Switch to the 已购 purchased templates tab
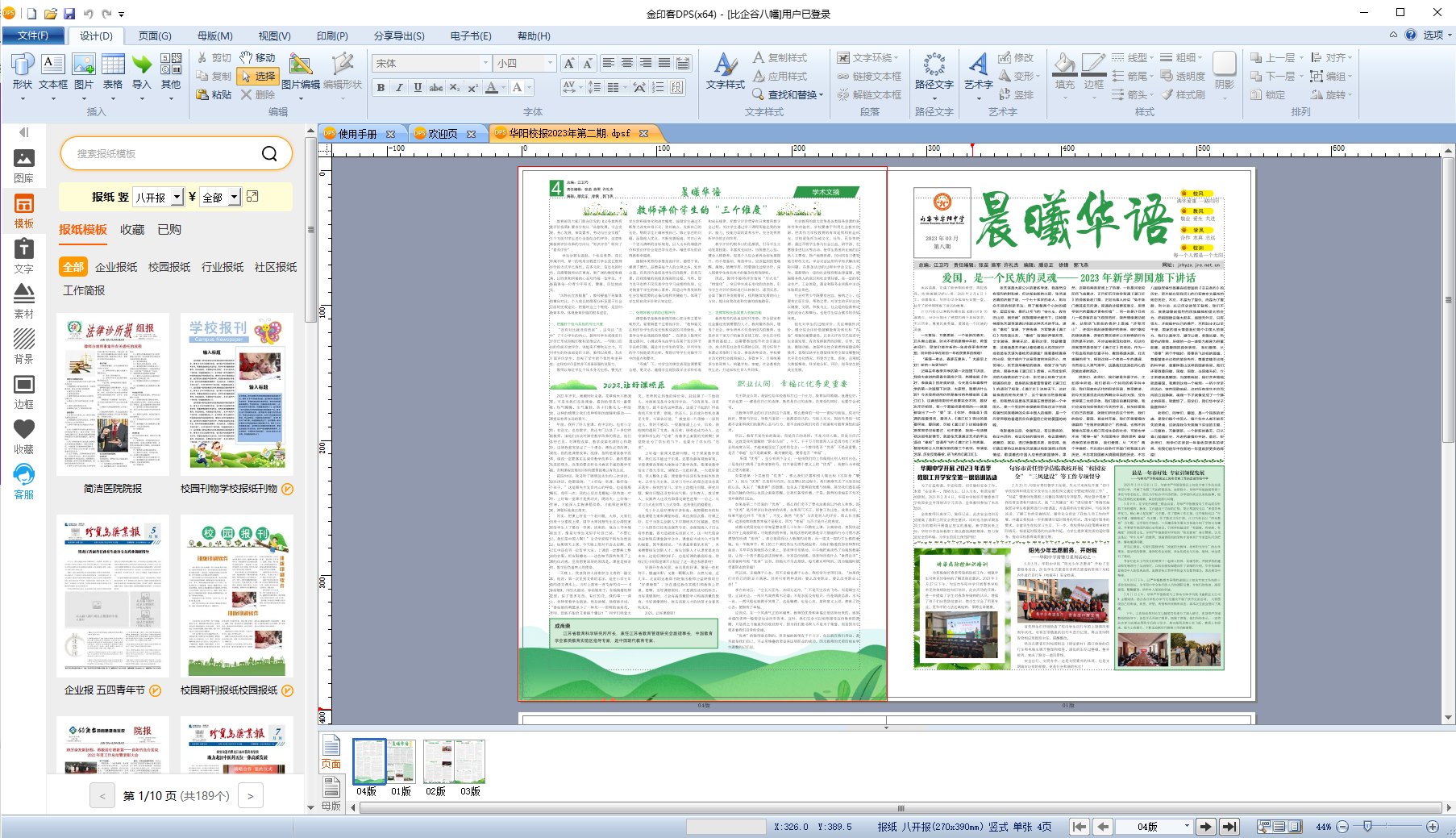1456x838 pixels. coord(169,230)
